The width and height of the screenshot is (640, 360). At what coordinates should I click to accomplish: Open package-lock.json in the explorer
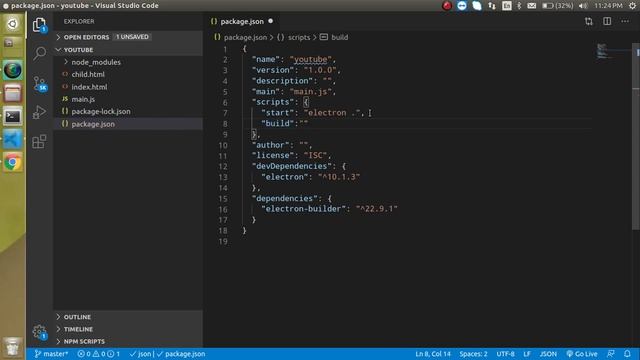pos(128,111)
